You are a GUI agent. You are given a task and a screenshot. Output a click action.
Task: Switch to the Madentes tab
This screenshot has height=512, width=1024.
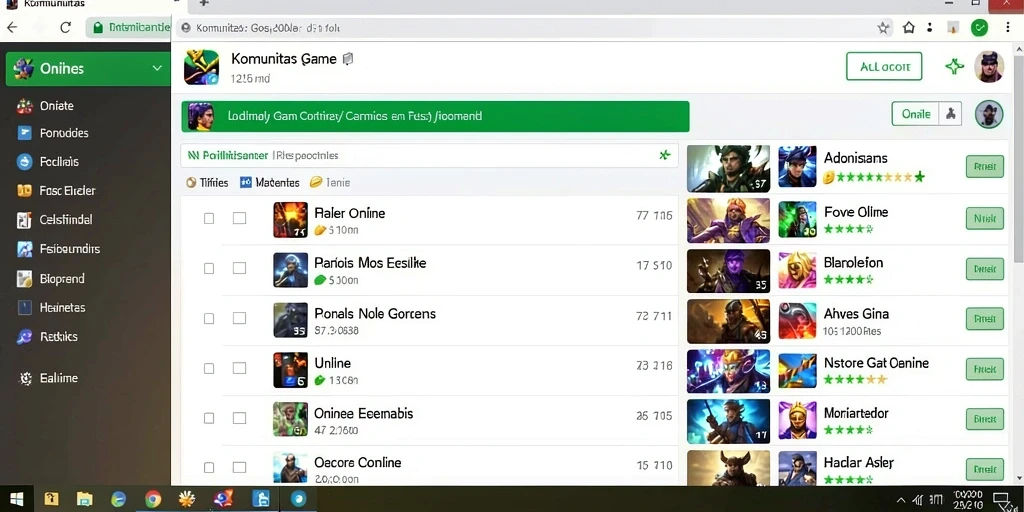click(270, 183)
